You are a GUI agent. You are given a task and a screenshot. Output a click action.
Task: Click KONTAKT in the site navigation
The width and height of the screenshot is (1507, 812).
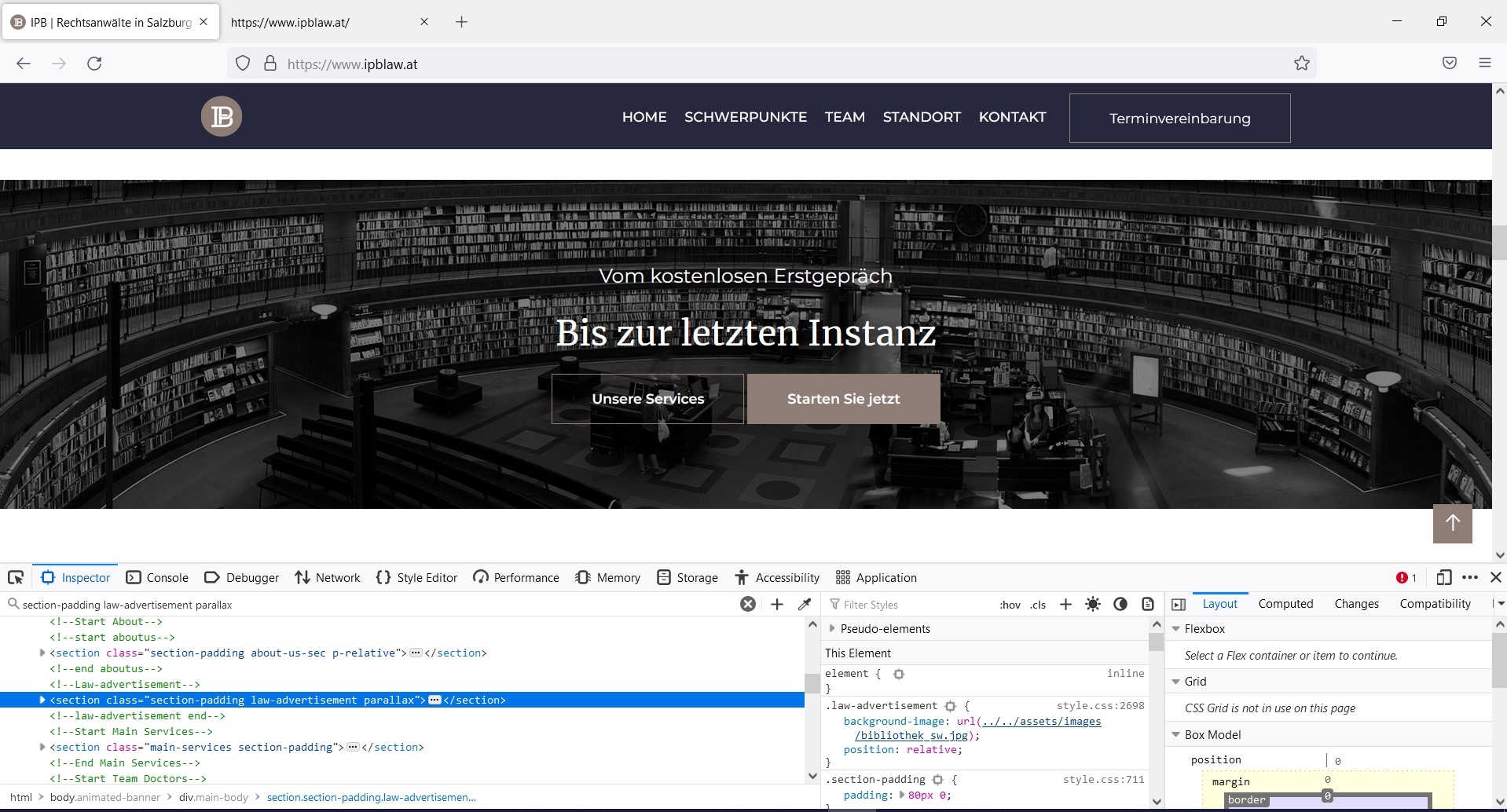coord(1012,116)
